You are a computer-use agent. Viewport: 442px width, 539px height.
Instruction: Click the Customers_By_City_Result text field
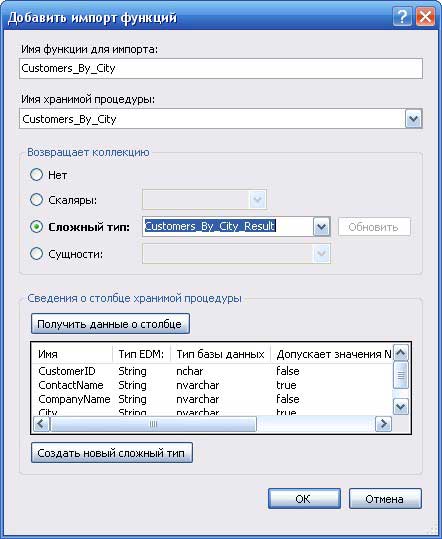[x=228, y=227]
